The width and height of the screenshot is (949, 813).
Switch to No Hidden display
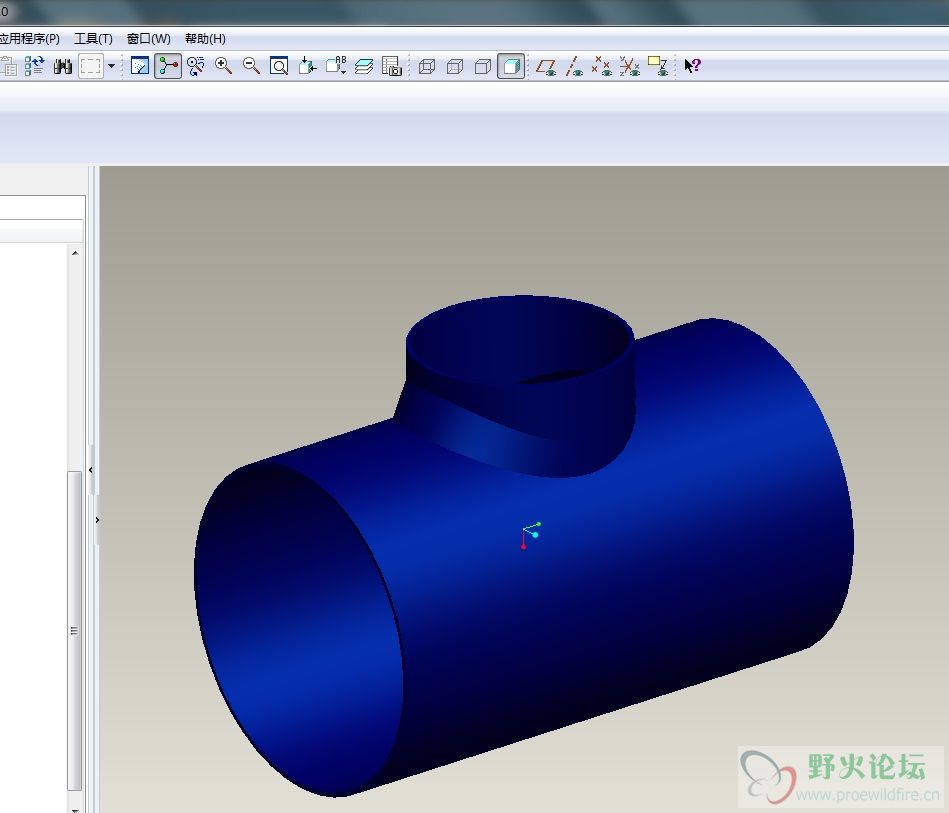(x=482, y=66)
